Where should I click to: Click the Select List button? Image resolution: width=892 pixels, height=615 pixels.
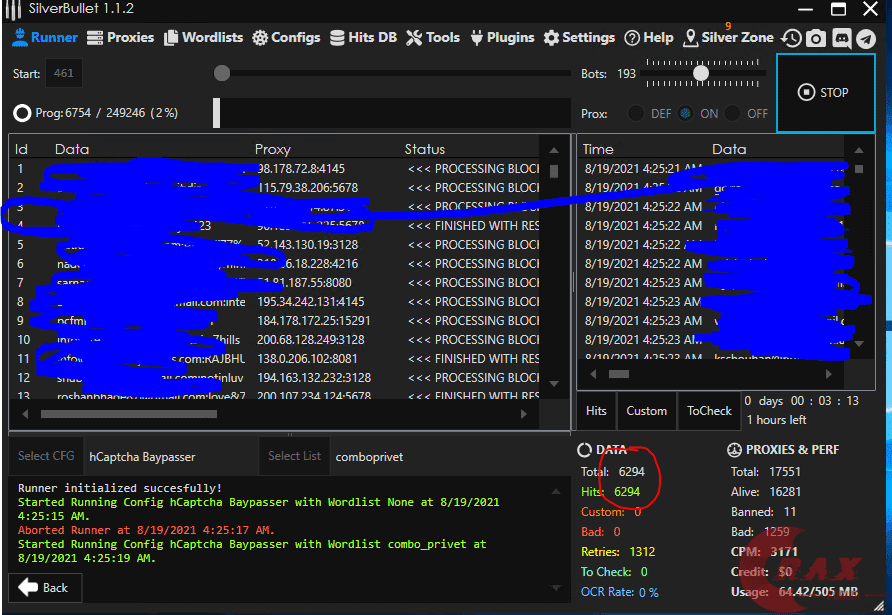[x=294, y=456]
